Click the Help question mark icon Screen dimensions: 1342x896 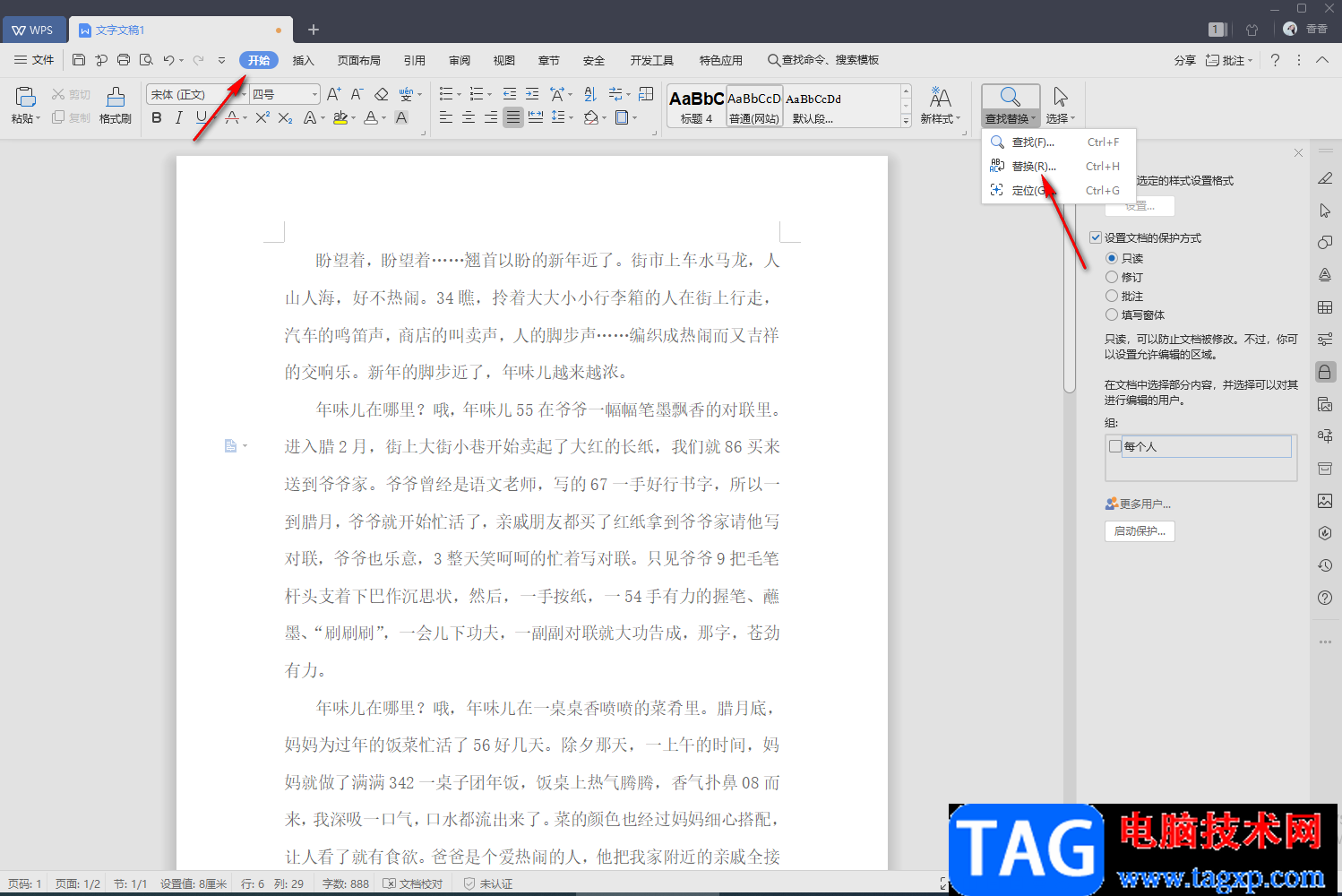[1275, 60]
